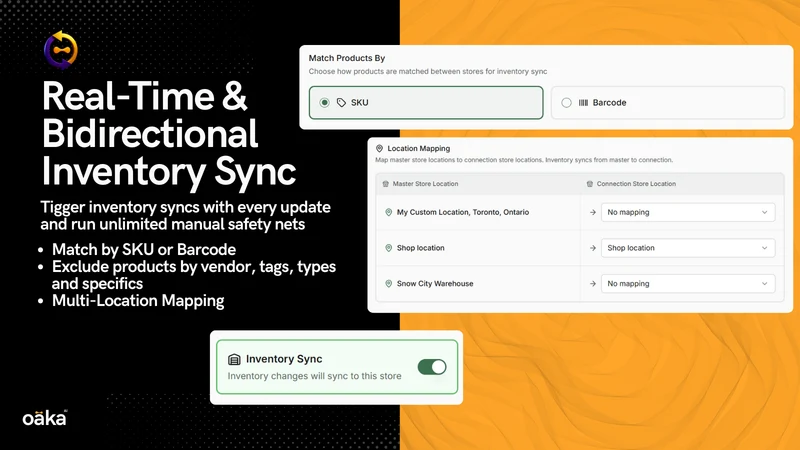
Task: Click the 'Real-Time & Bidirectional' headline
Action: 168,133
